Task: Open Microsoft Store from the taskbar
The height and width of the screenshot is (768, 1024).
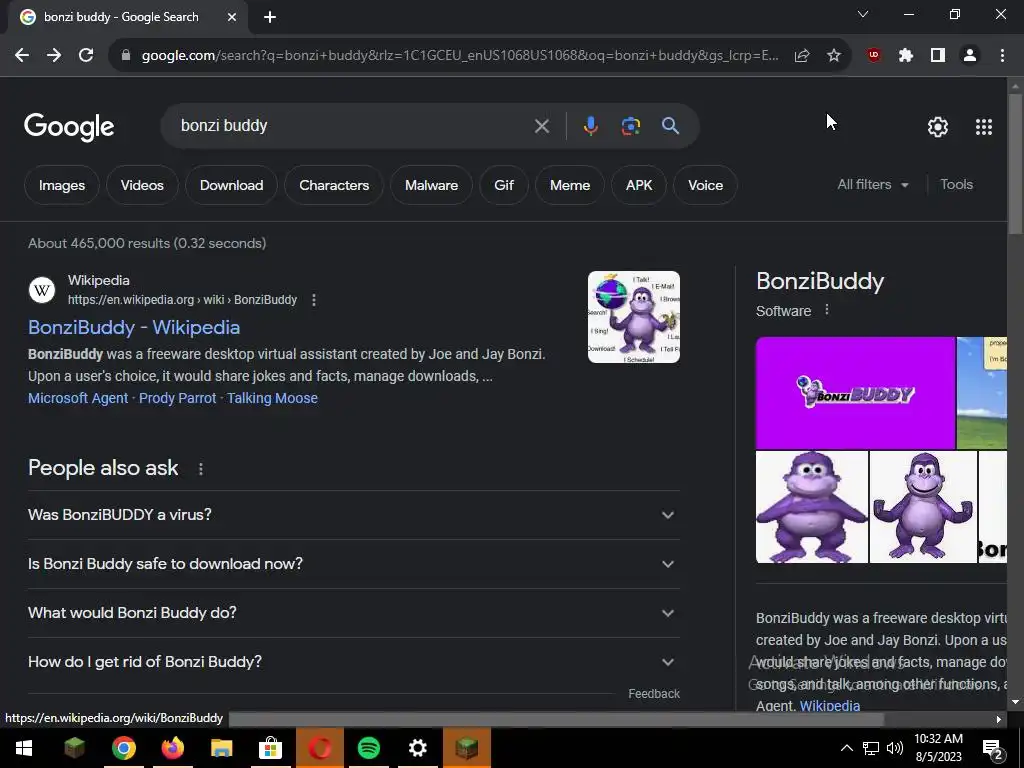Action: pos(270,748)
